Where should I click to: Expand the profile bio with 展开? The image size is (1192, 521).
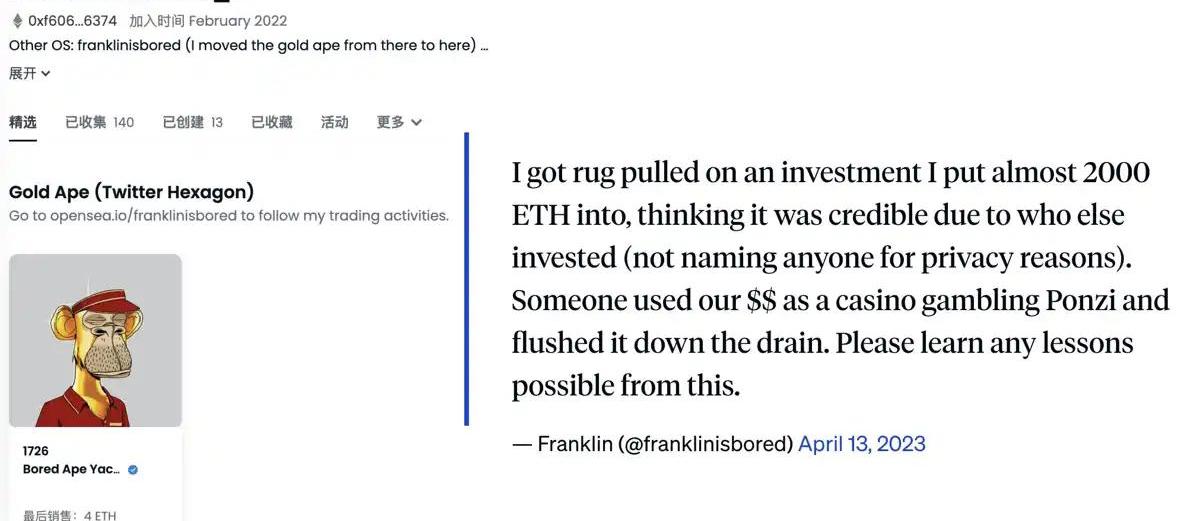[x=29, y=73]
